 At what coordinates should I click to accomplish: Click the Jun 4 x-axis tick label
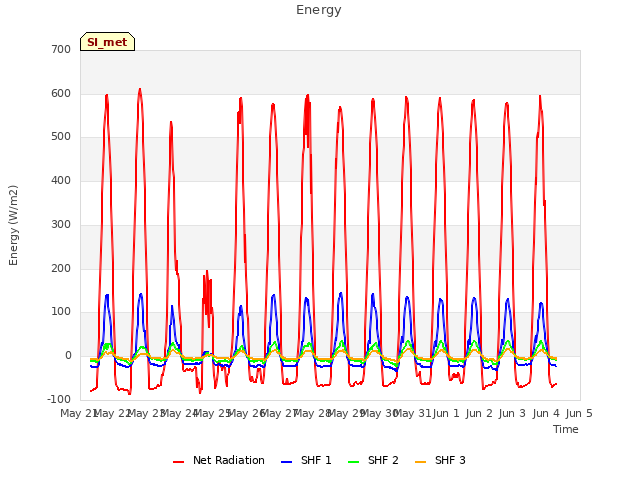pyautogui.click(x=546, y=413)
